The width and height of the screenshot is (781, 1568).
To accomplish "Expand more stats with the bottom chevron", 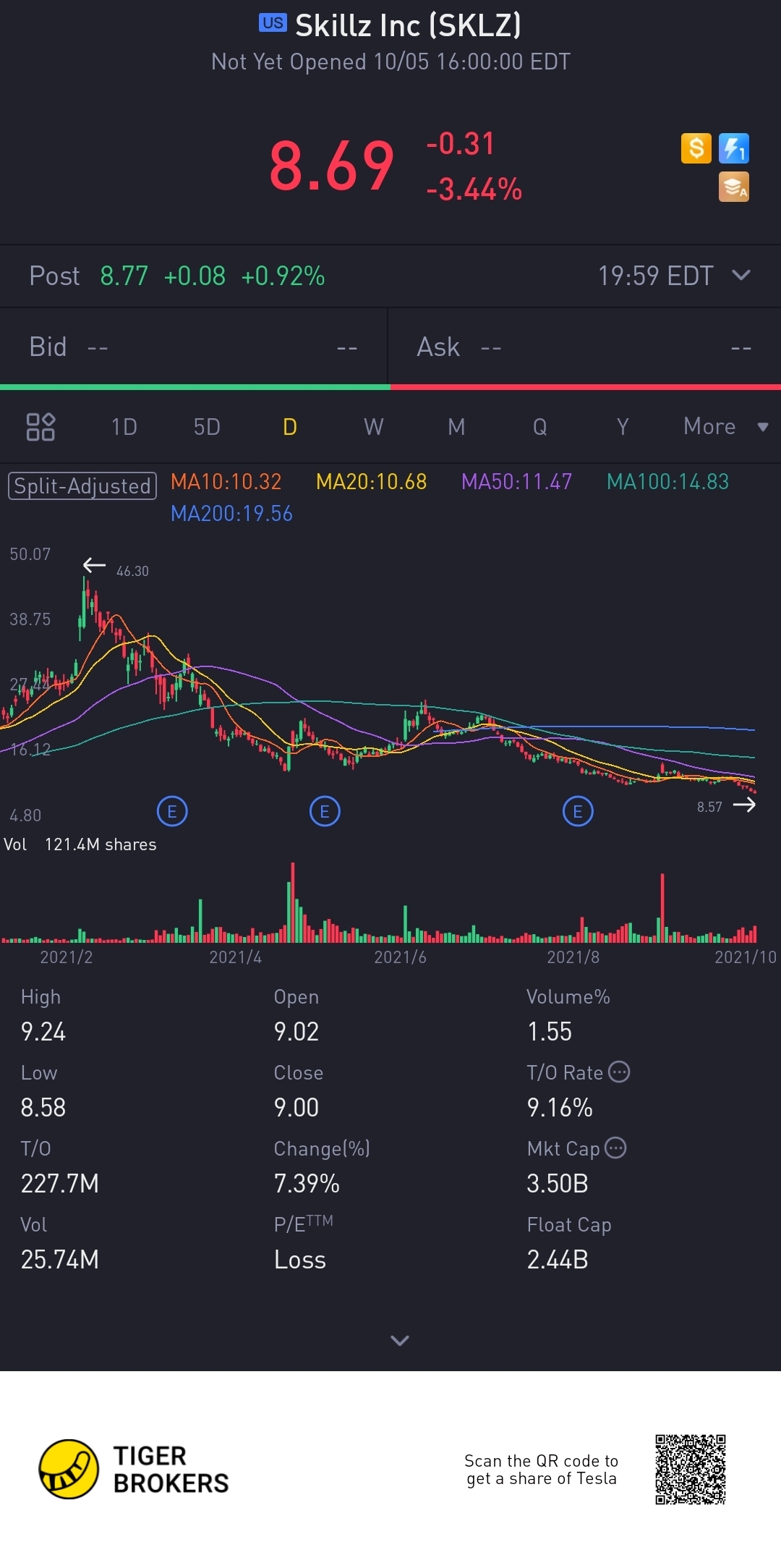I will click(x=400, y=1340).
